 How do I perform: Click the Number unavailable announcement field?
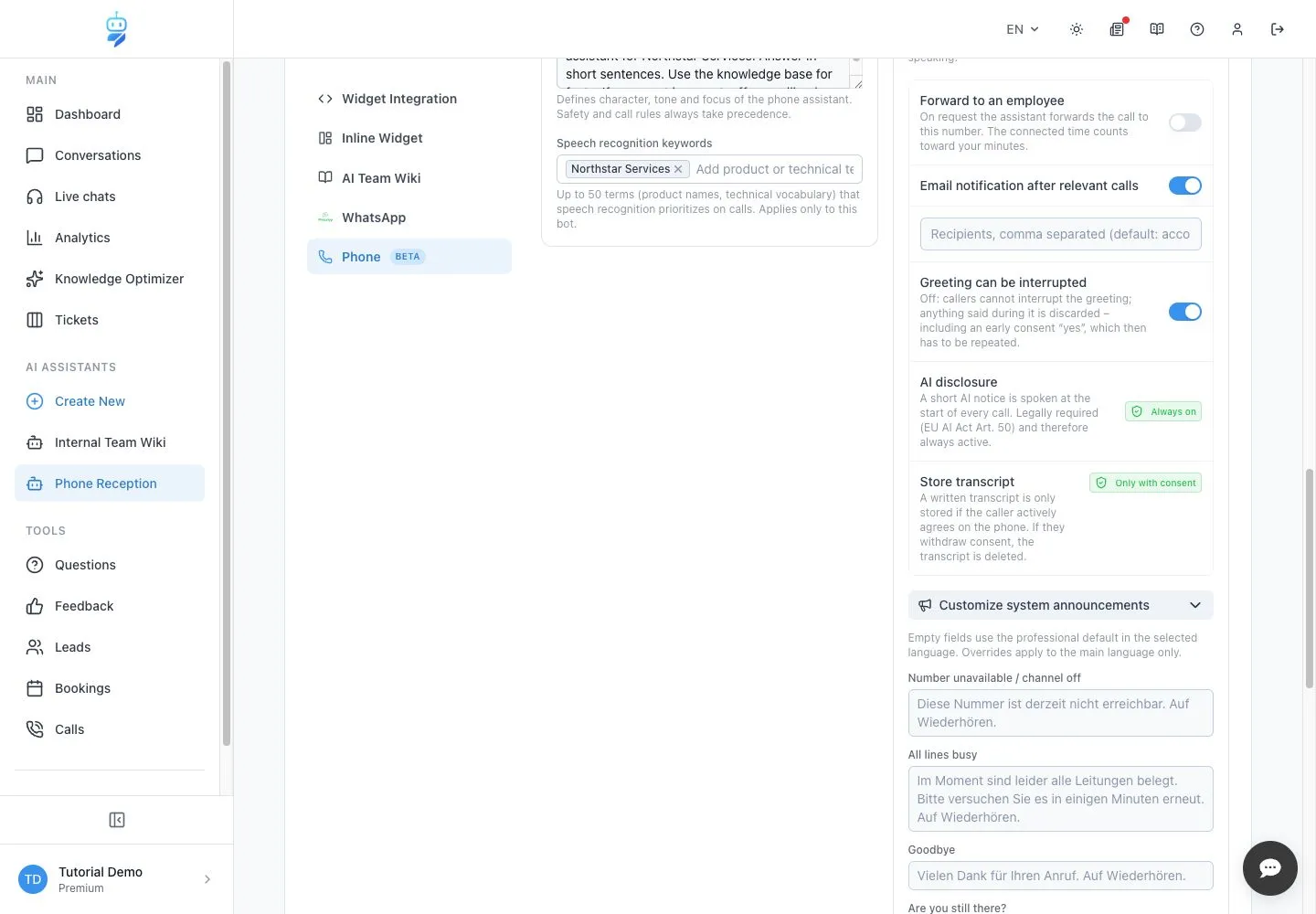pos(1060,713)
